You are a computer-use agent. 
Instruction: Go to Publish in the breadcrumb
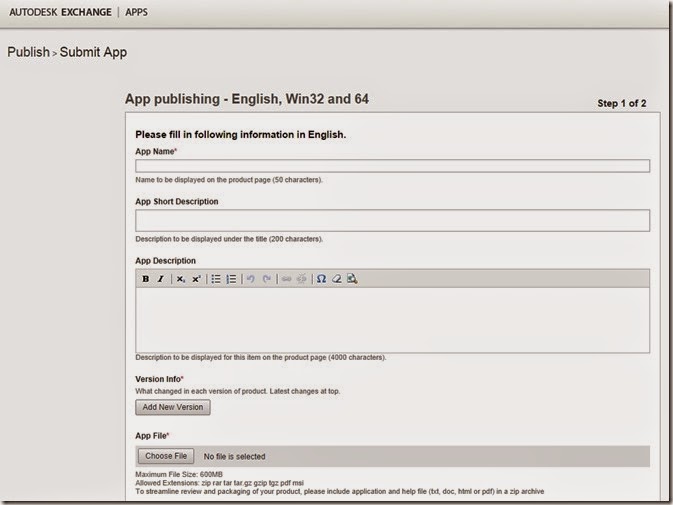(28, 52)
